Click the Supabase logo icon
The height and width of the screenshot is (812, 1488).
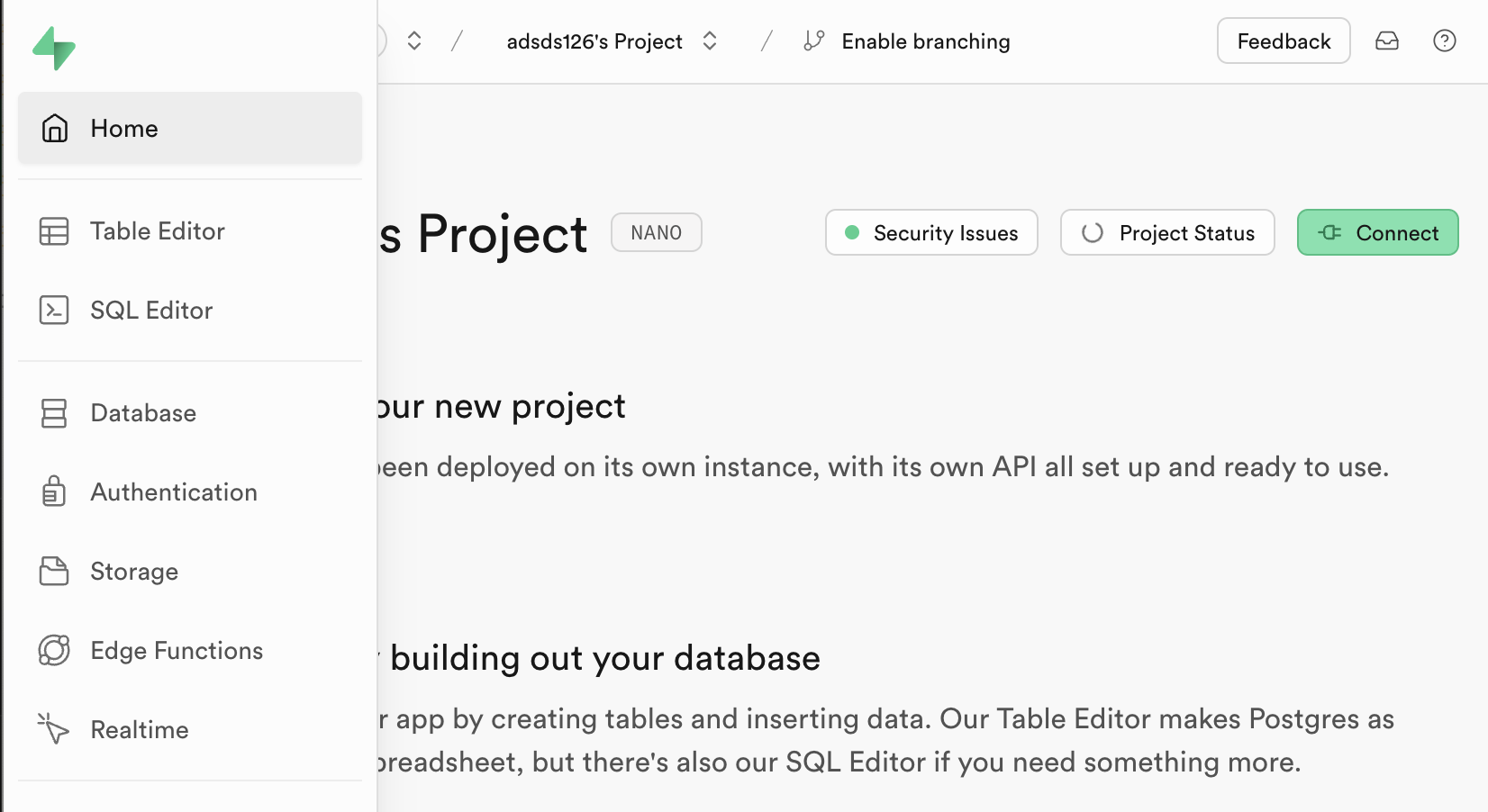point(54,48)
